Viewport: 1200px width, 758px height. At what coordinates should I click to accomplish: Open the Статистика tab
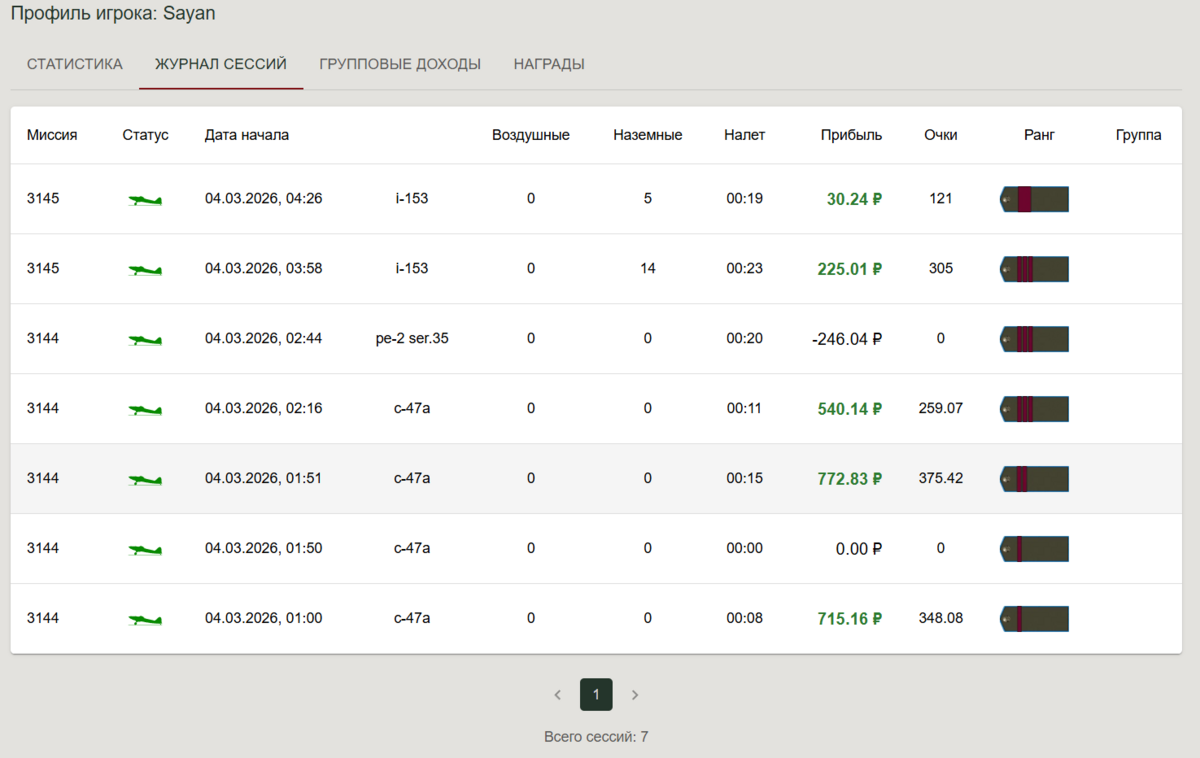pyautogui.click(x=75, y=64)
